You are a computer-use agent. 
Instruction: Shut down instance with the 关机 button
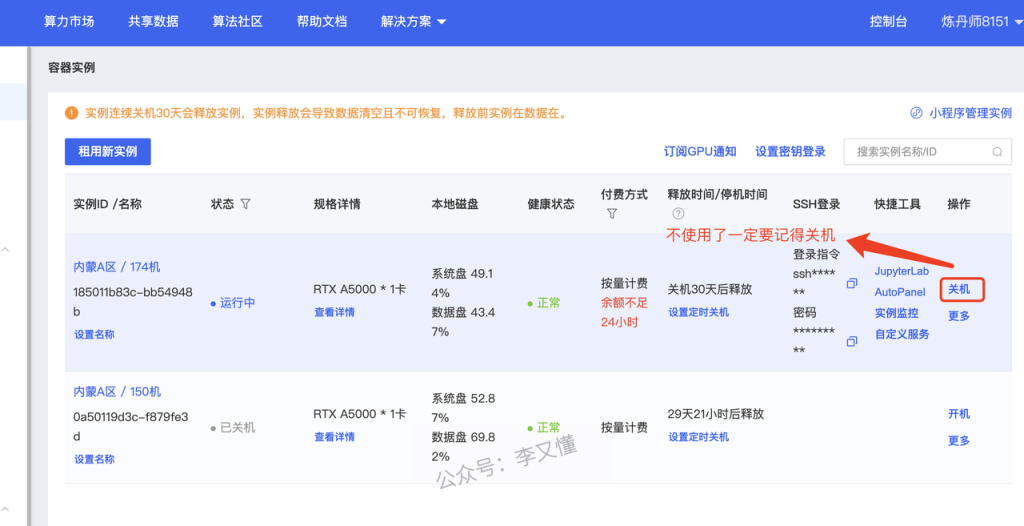click(960, 290)
